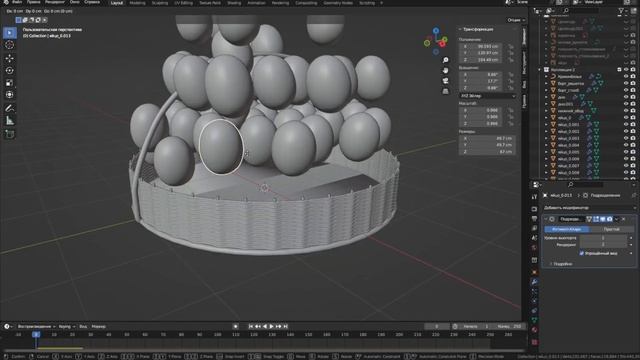640x360 pixels.
Task: Select the Select Box tool
Action: coord(10,33)
